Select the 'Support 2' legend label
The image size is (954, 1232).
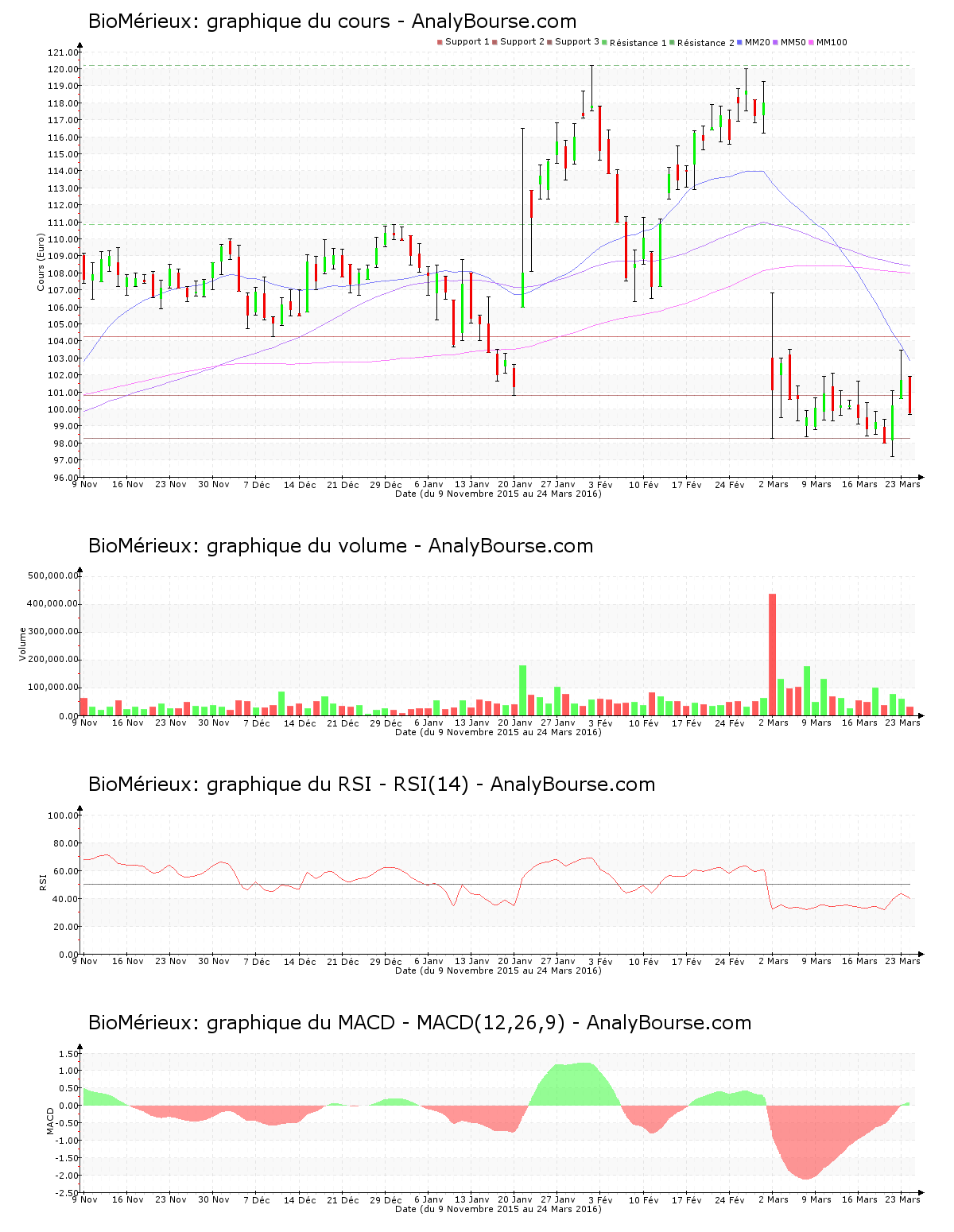click(522, 42)
